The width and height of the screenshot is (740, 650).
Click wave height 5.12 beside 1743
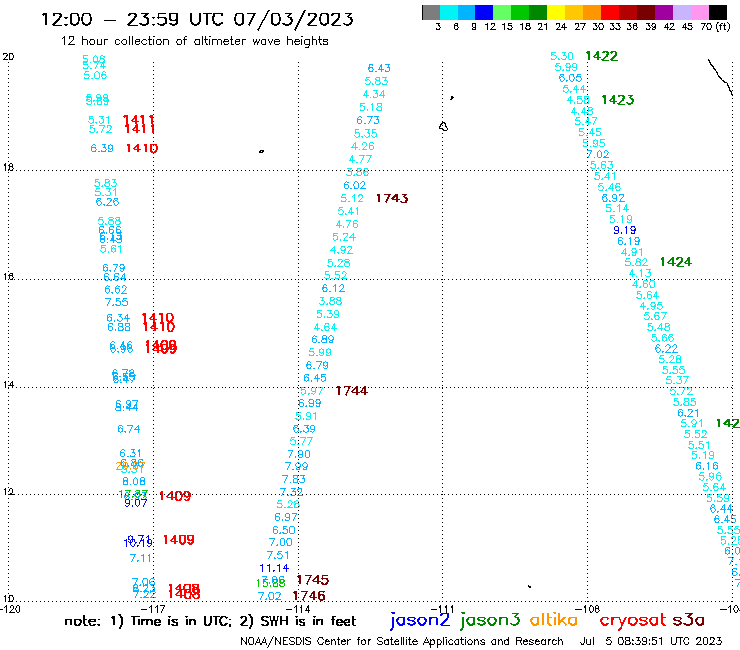click(x=352, y=198)
